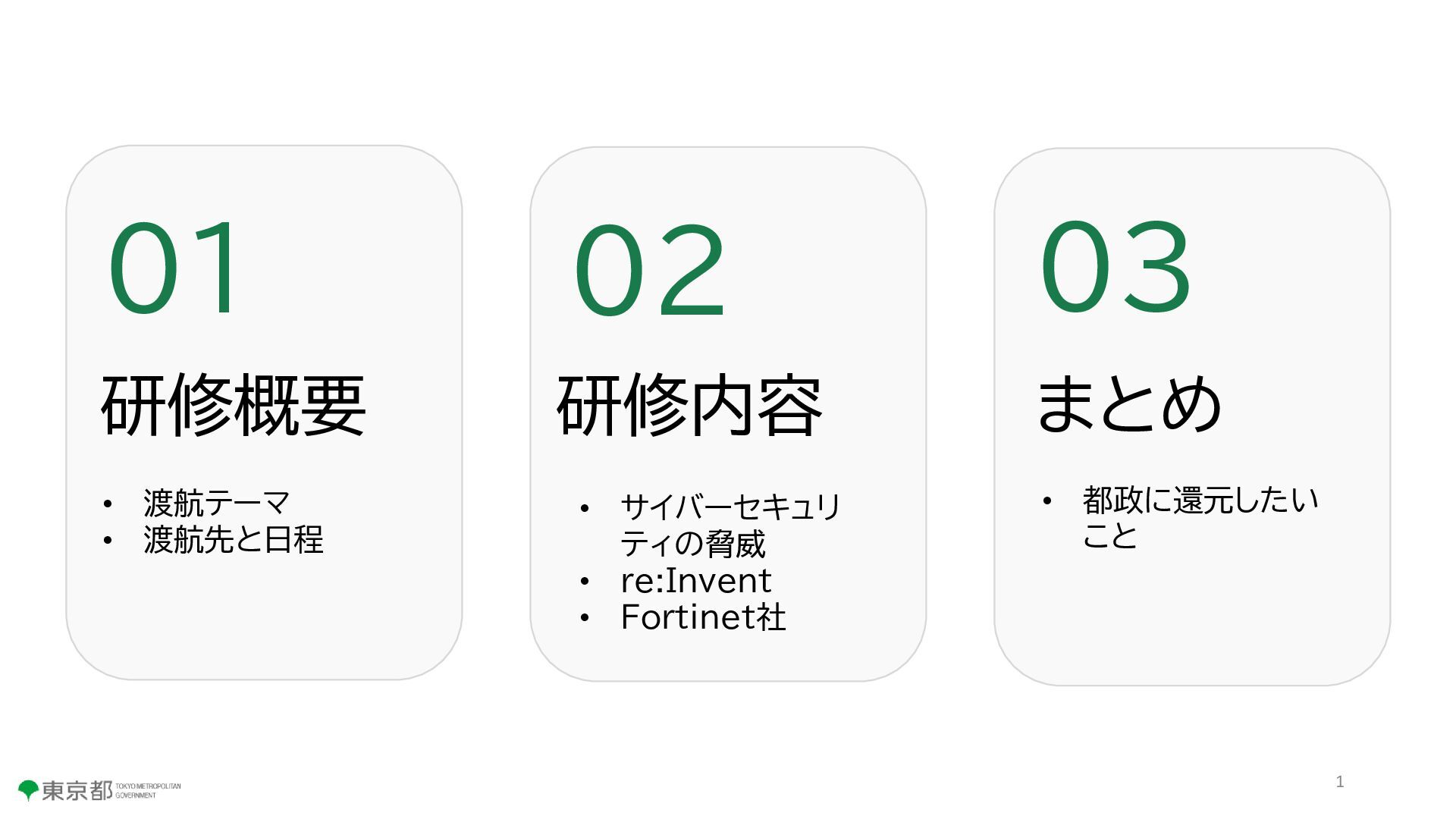This screenshot has height=819, width=1456.
Task: Click the 研修概要 heading
Action: (x=234, y=404)
